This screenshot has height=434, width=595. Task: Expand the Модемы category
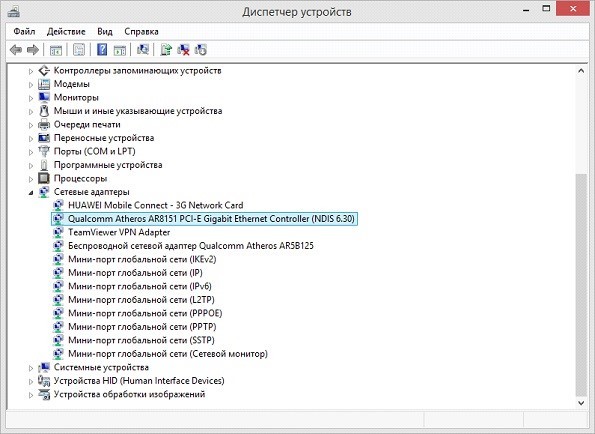31,85
